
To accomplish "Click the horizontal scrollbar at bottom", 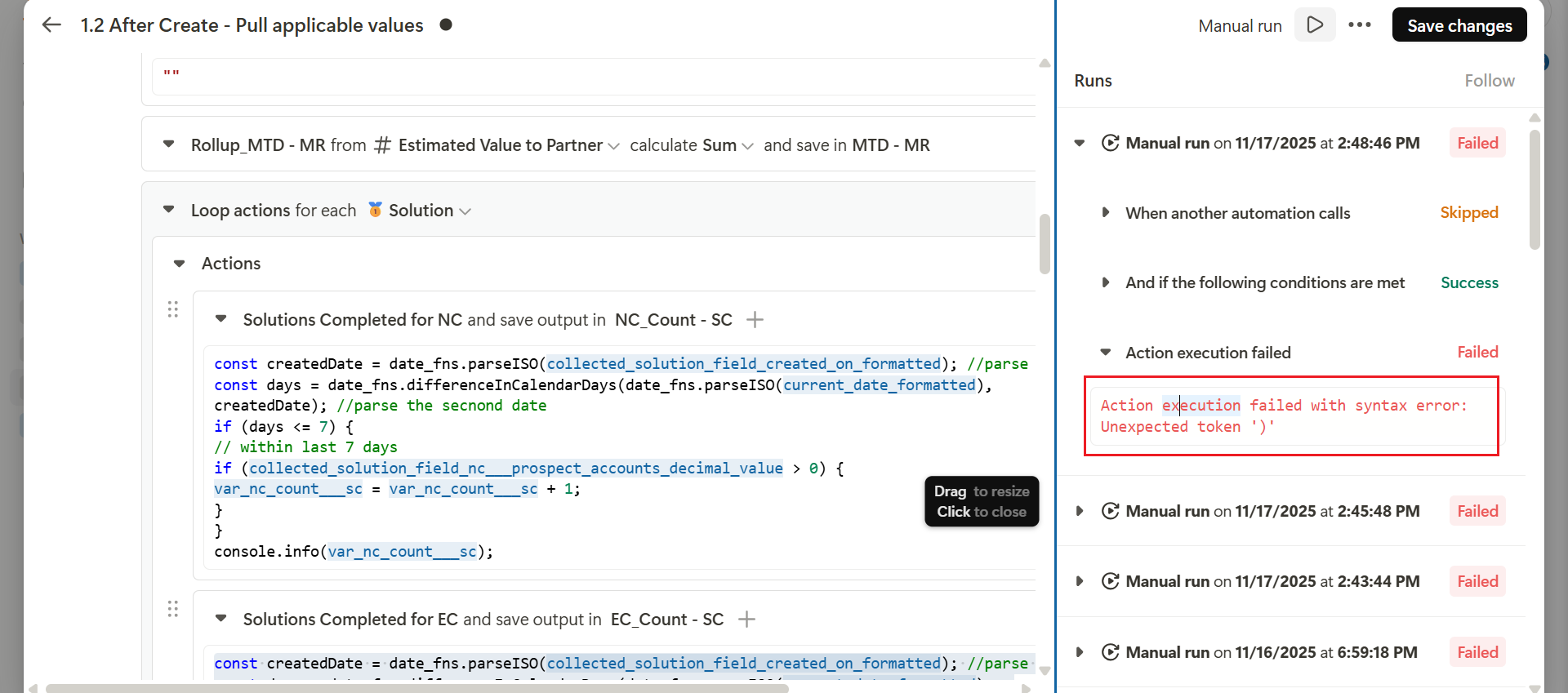I will pyautogui.click(x=416, y=688).
